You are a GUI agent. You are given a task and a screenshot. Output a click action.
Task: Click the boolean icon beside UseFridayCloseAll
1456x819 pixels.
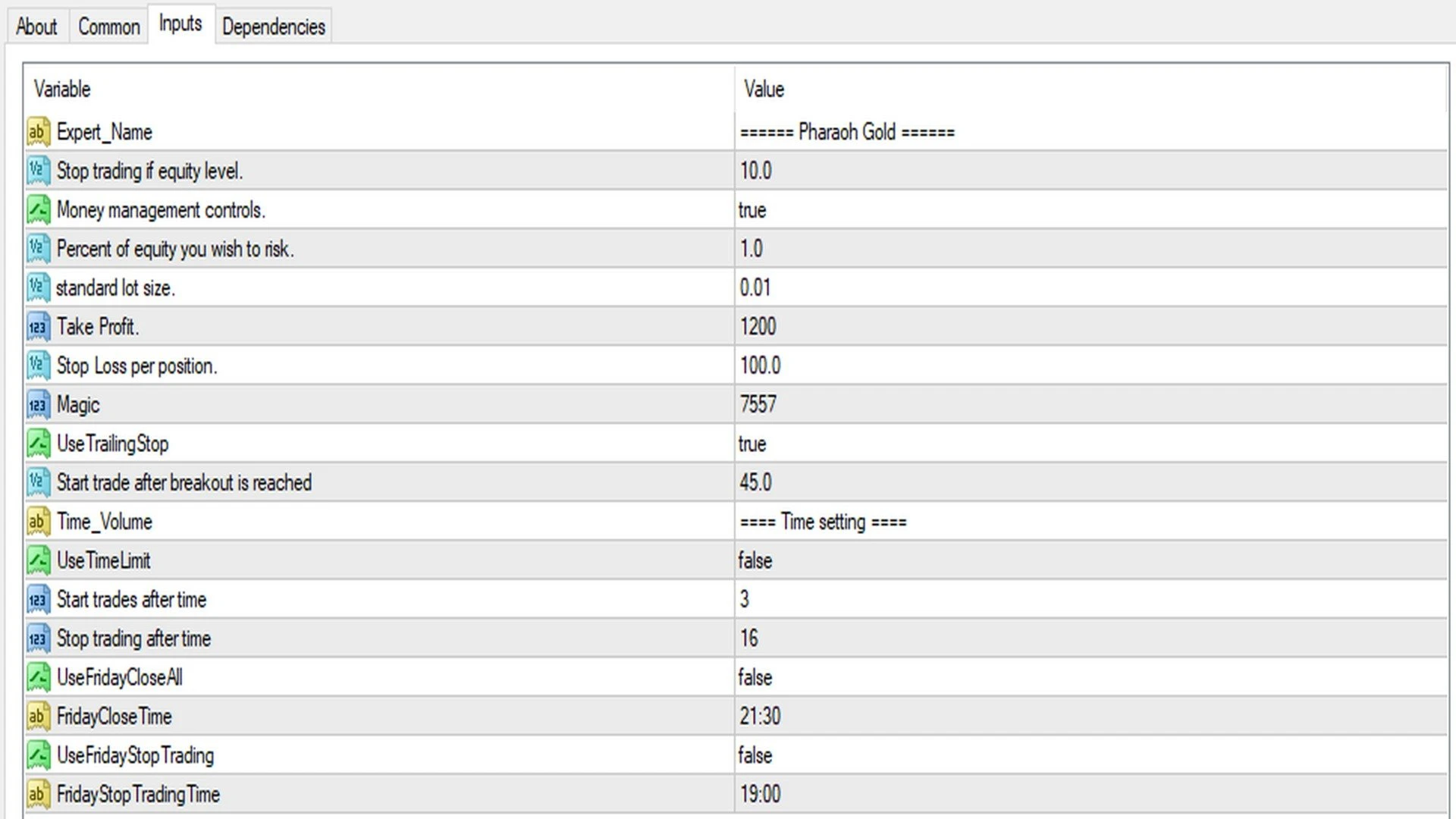pyautogui.click(x=37, y=677)
